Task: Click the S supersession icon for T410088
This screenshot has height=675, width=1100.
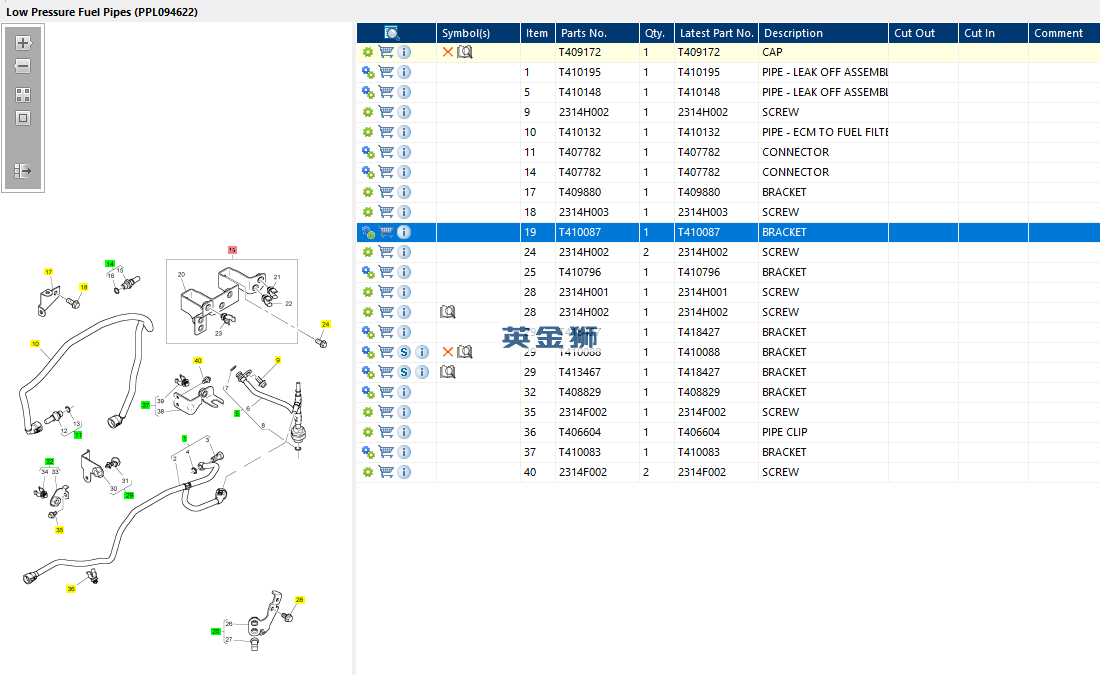Action: click(x=404, y=352)
